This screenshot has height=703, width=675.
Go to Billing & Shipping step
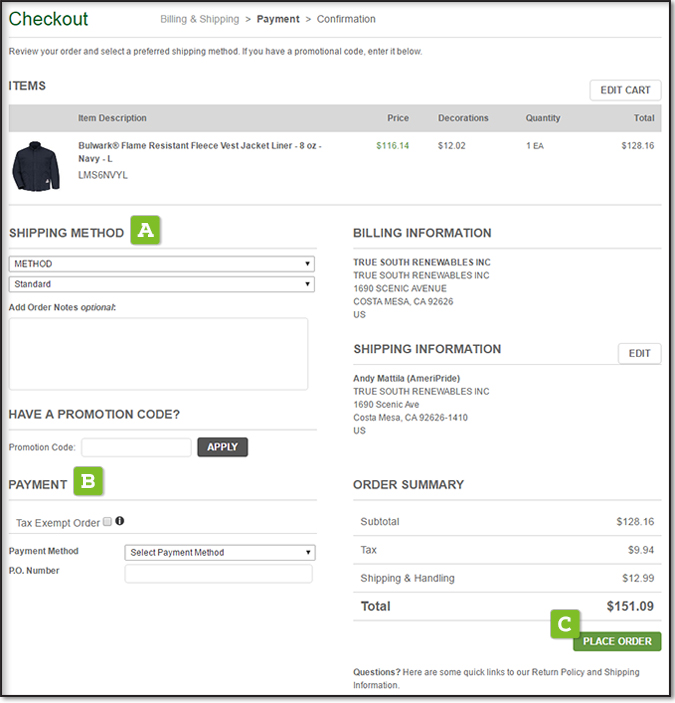point(199,19)
